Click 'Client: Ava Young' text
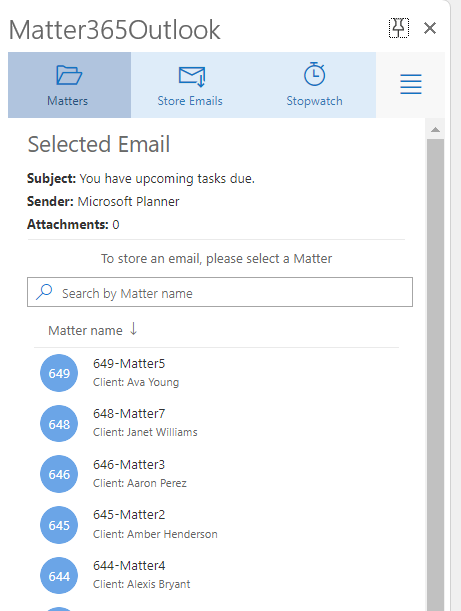The width and height of the screenshot is (461, 611). 136,382
